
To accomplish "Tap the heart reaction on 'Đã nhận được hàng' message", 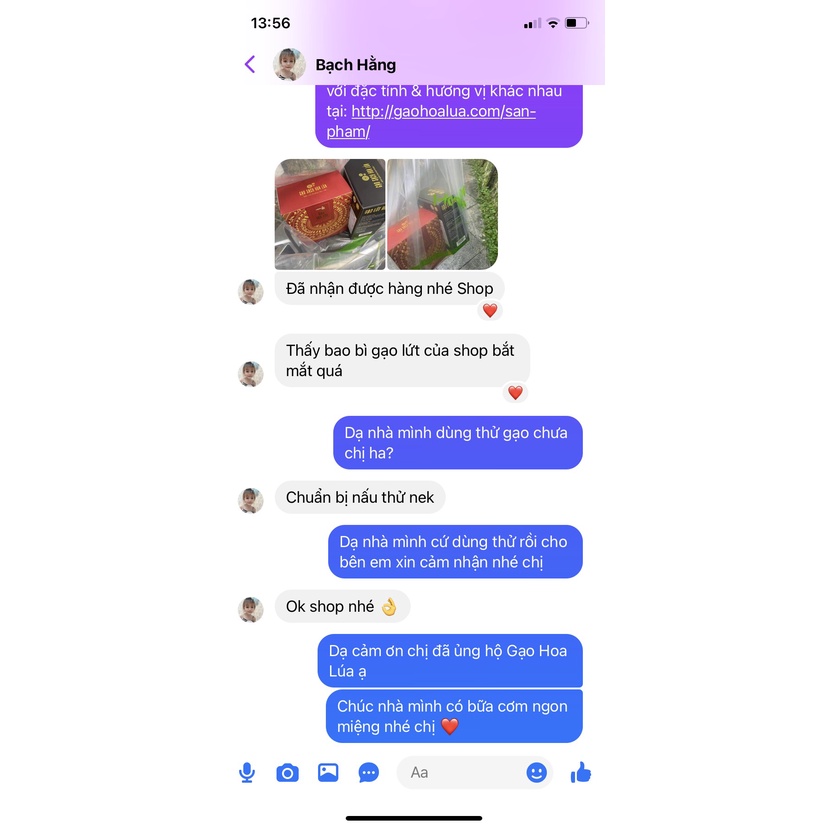I will 490,310.
